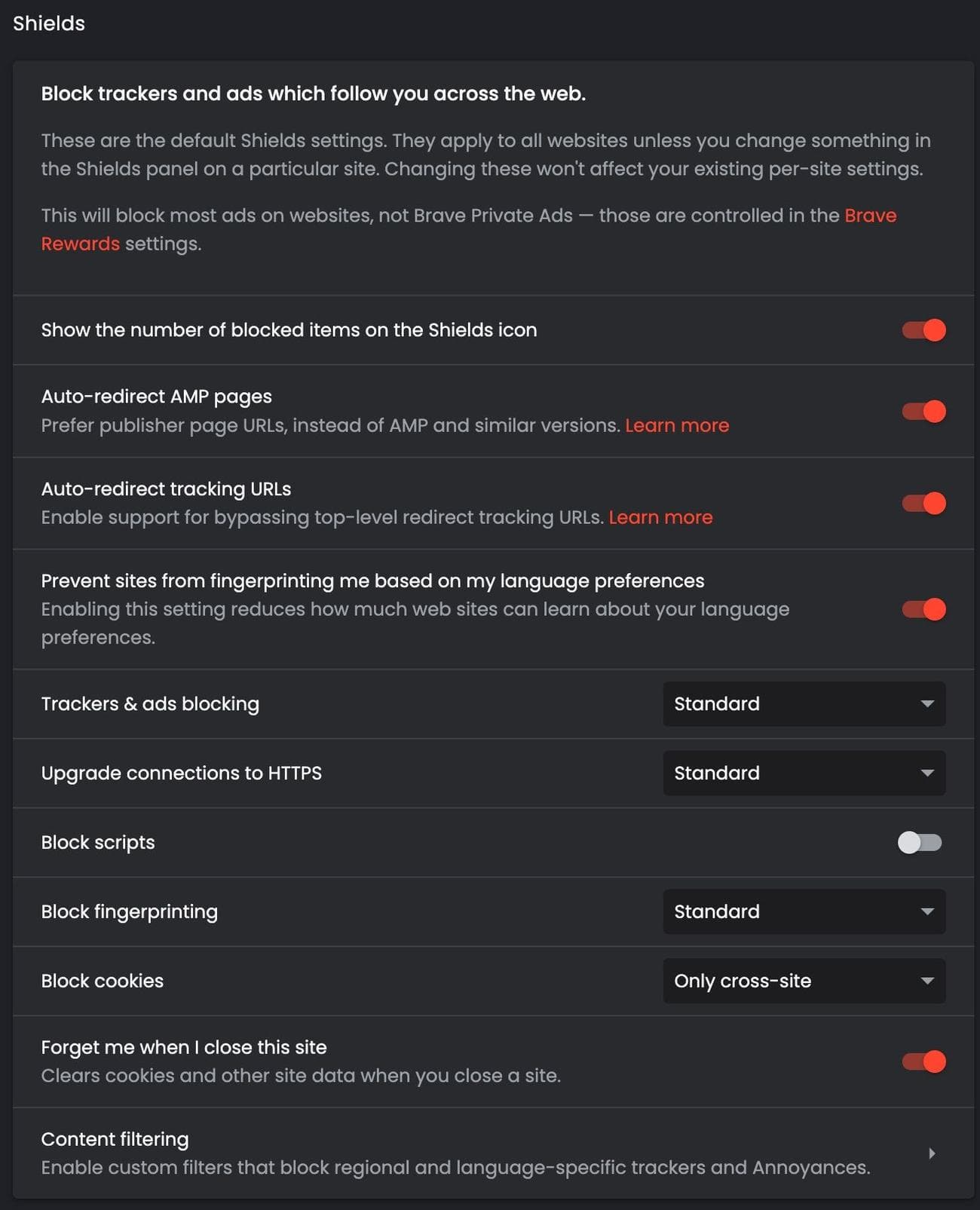Open the Brave Rewards settings link

click(x=869, y=216)
